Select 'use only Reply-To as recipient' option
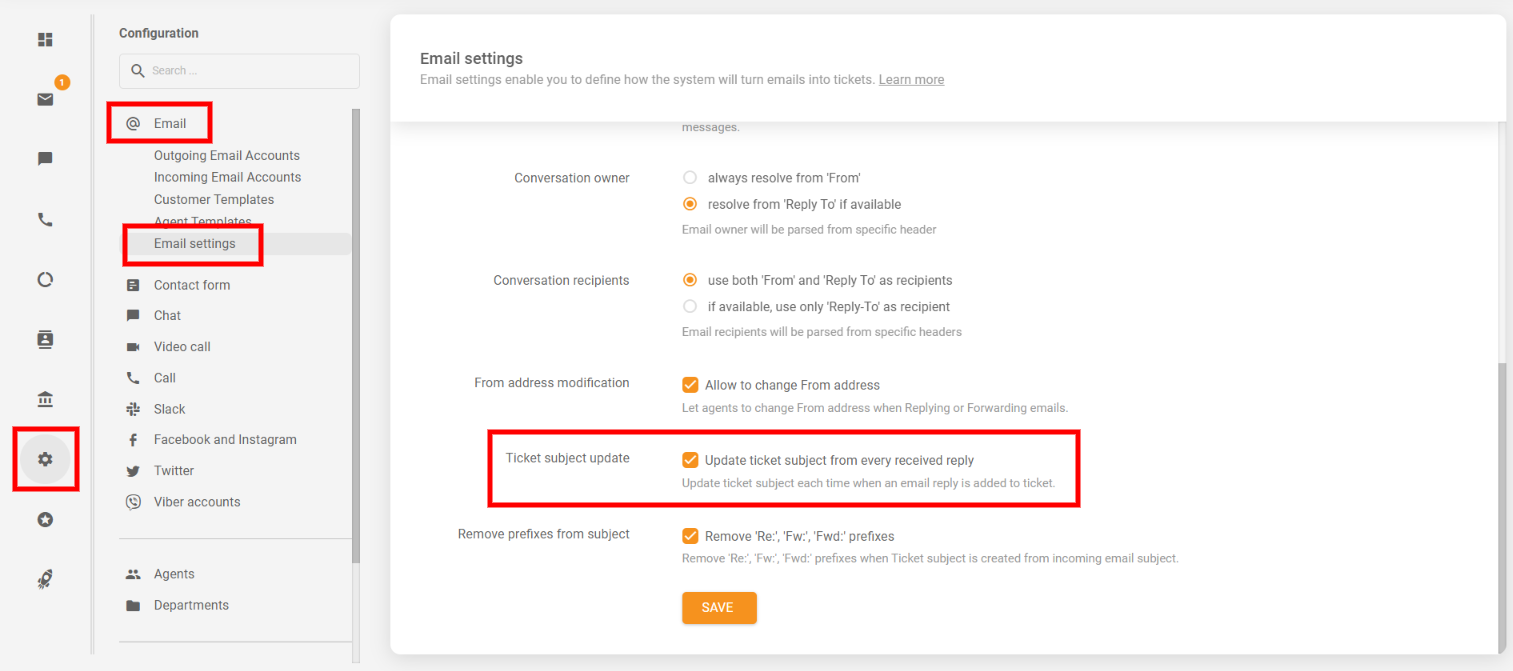This screenshot has width=1513, height=671. [690, 307]
